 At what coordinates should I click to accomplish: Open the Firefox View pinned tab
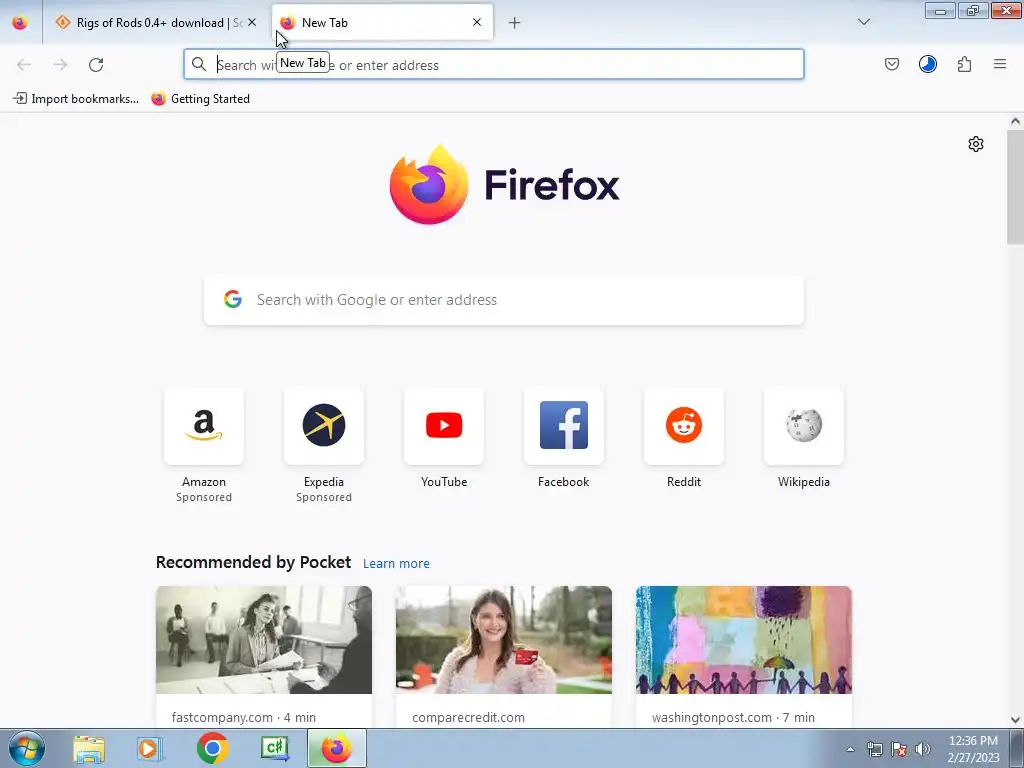(x=20, y=23)
